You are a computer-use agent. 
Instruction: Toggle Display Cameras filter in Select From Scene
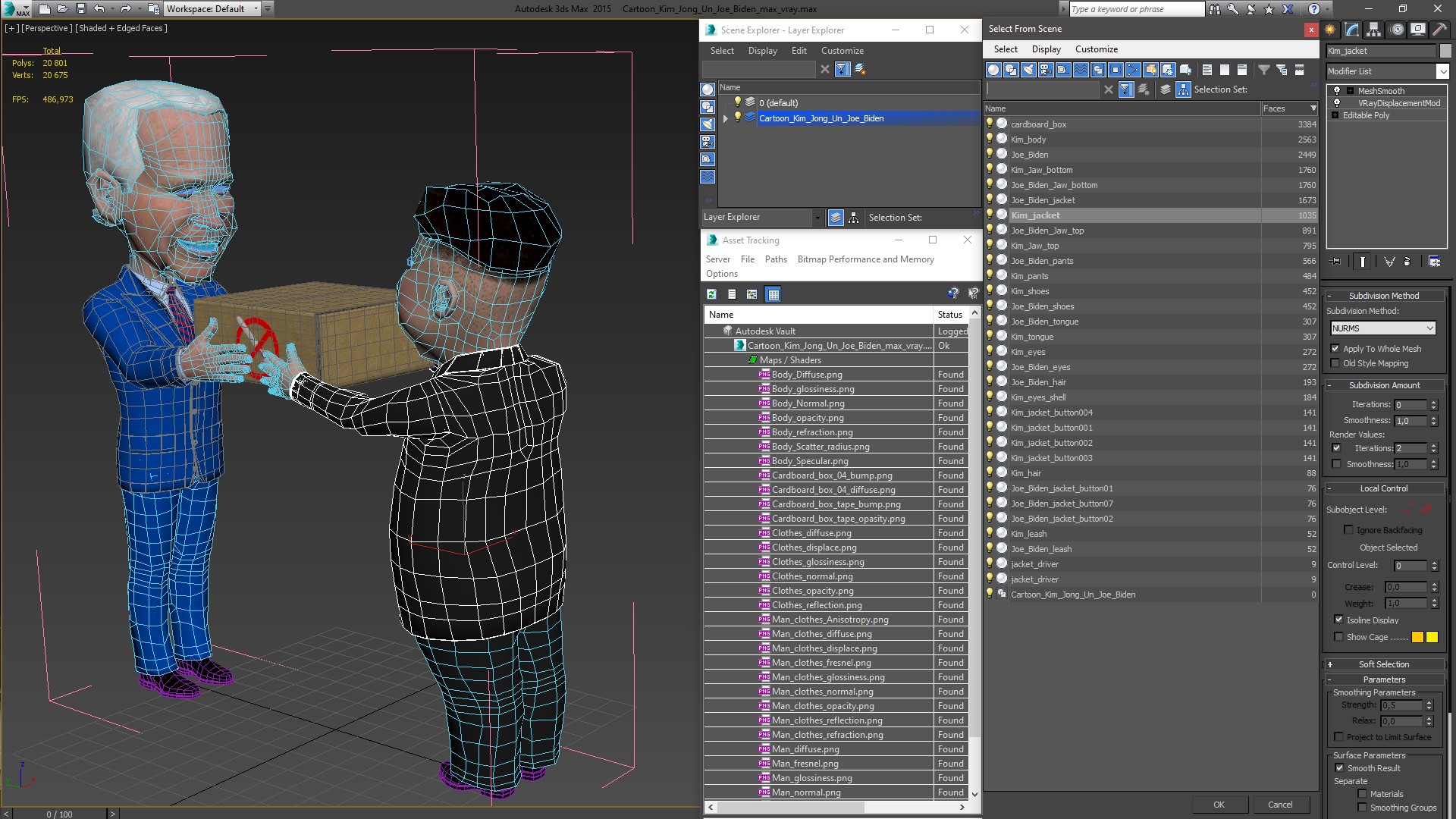(1046, 70)
